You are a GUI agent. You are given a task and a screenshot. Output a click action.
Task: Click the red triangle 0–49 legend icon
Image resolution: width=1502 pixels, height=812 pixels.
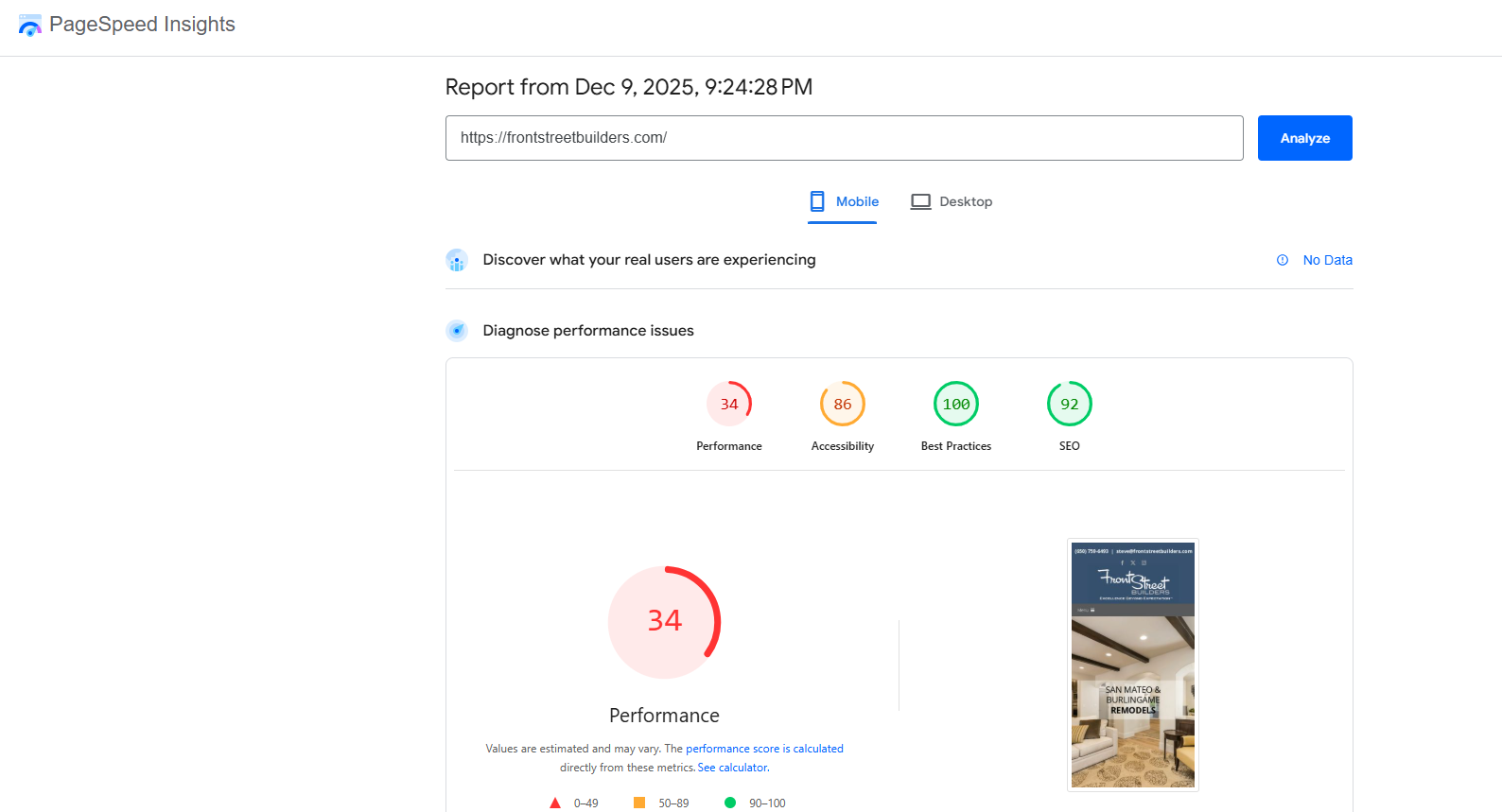555,803
